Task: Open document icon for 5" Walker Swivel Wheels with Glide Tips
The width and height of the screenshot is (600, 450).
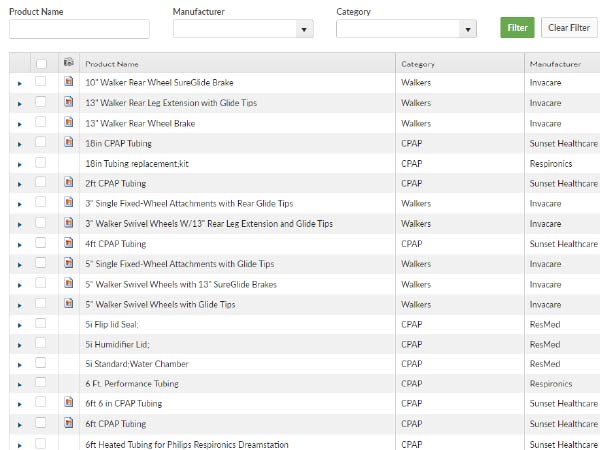Action: [x=68, y=303]
